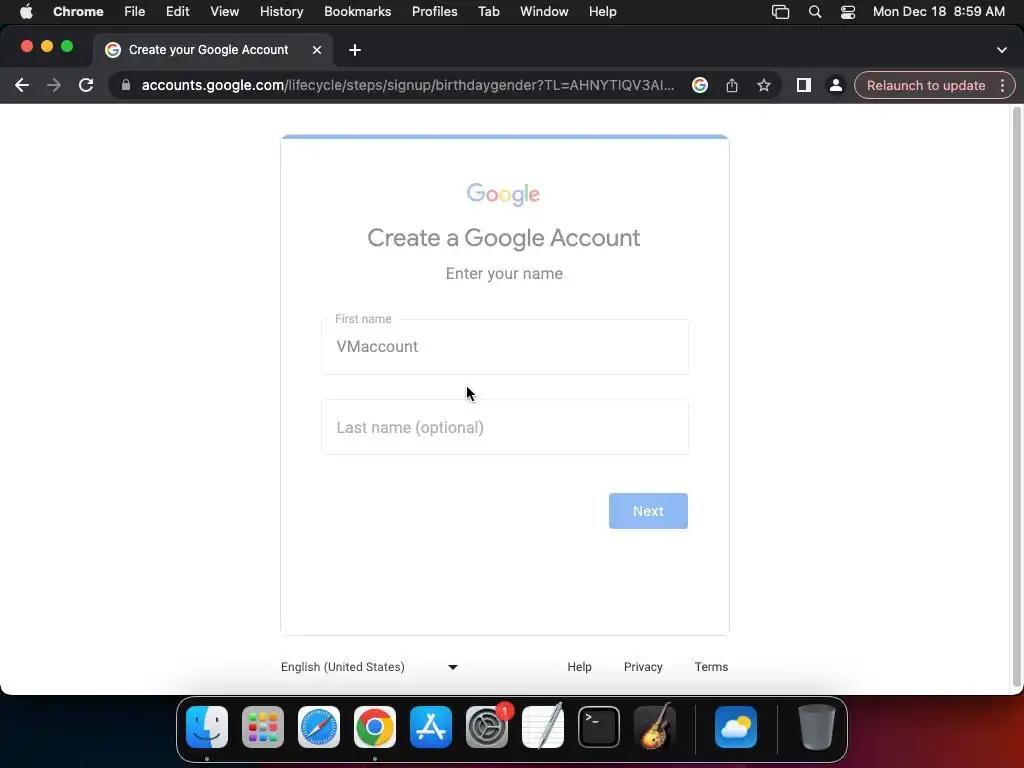Launch GarageBand from the Dock

tap(655, 727)
